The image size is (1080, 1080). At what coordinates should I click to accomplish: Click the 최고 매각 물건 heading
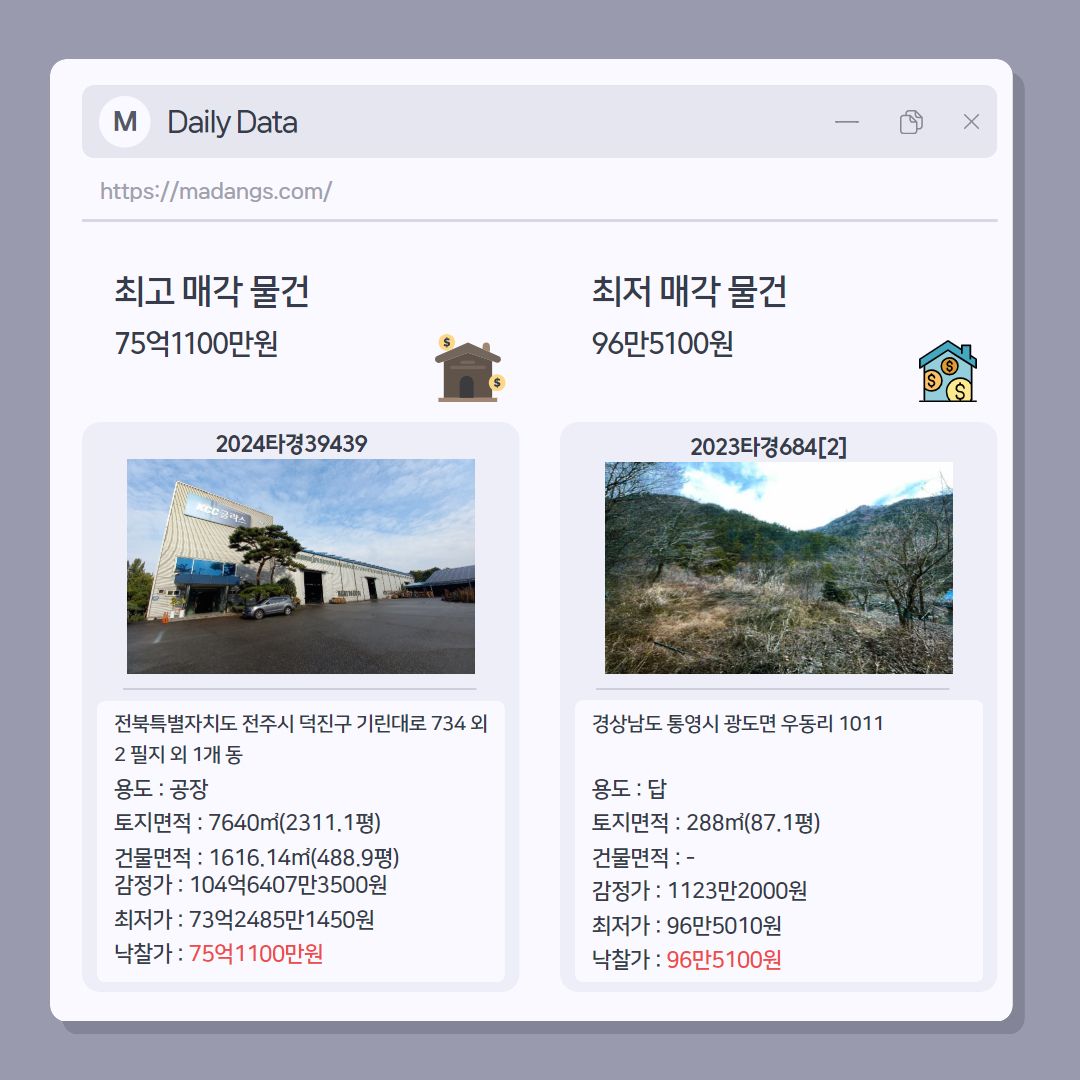tap(212, 291)
